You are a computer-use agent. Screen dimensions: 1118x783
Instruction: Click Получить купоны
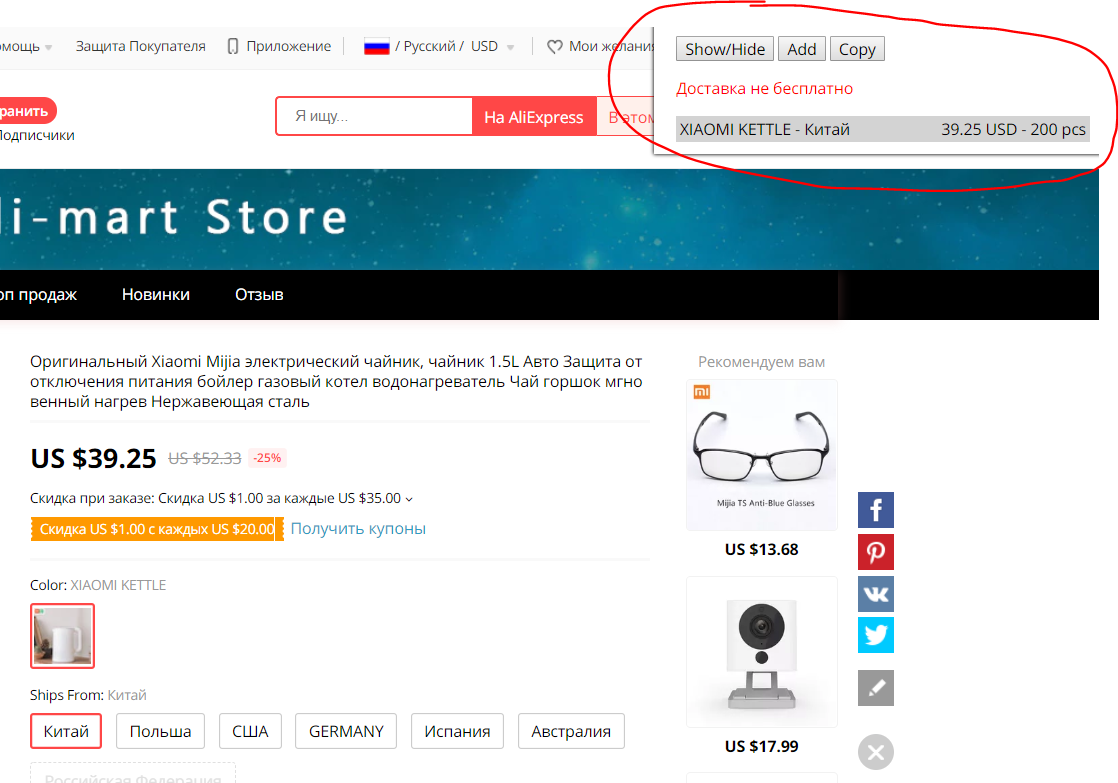pos(358,528)
